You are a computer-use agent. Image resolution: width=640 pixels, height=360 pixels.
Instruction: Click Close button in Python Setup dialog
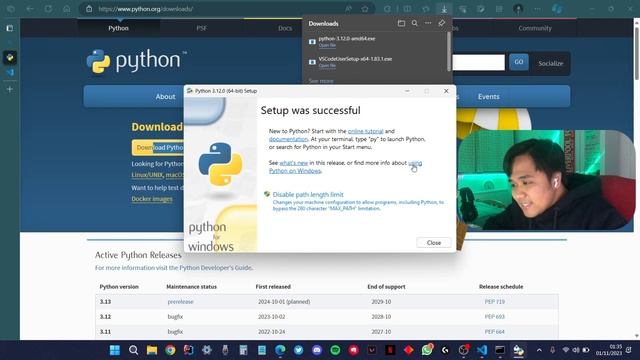433,242
